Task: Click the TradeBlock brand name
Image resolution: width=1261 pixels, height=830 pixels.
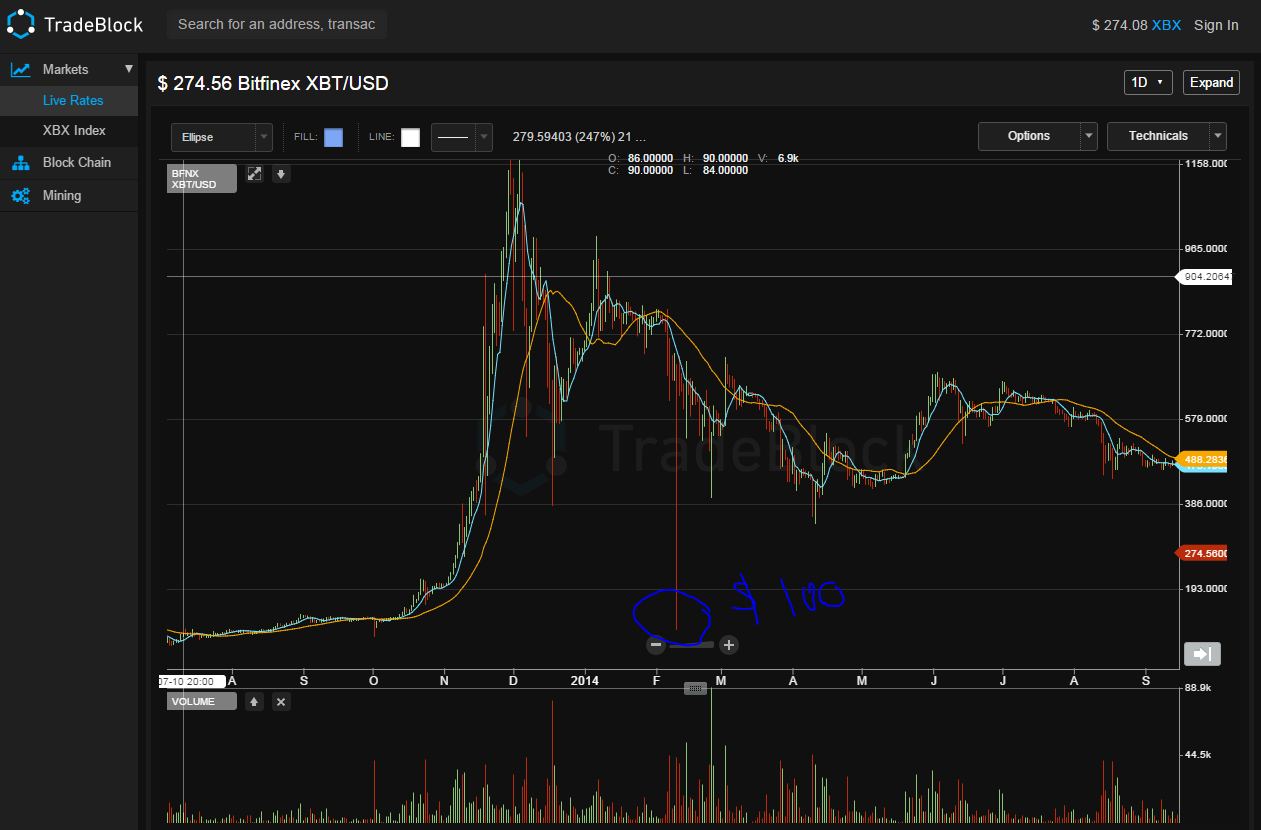Action: tap(94, 24)
